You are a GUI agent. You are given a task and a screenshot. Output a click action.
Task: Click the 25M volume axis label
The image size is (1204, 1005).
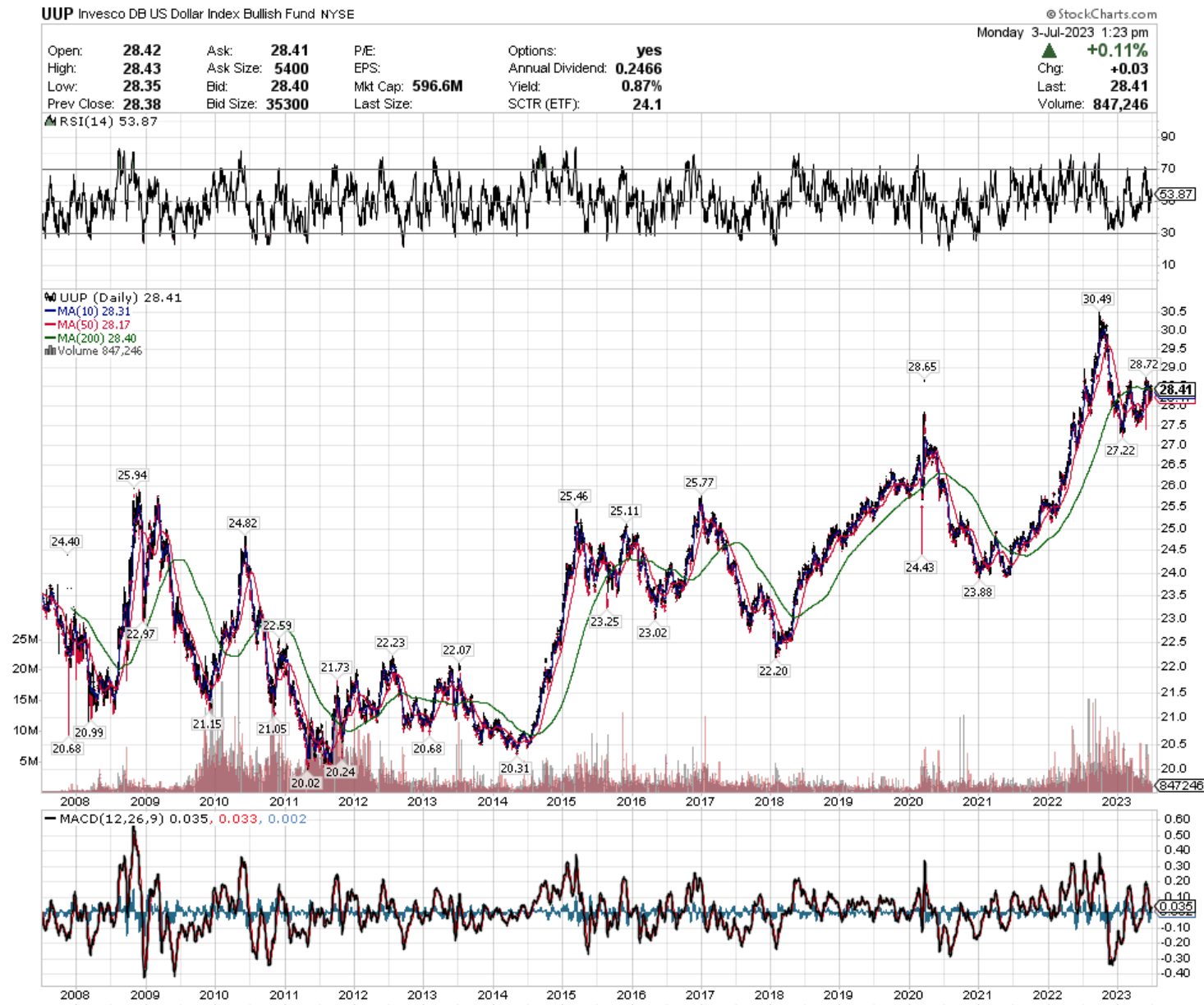pyautogui.click(x=25, y=639)
